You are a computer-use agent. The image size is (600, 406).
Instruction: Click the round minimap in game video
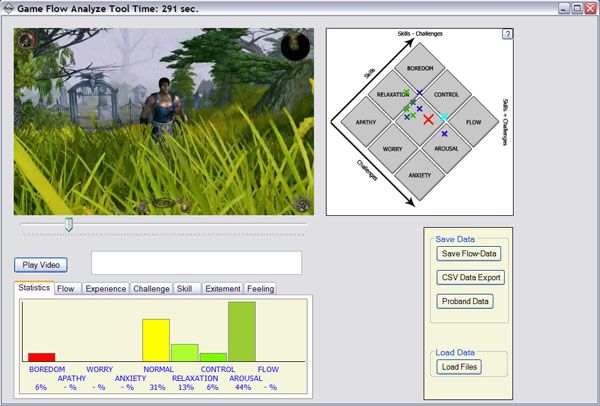tap(295, 46)
